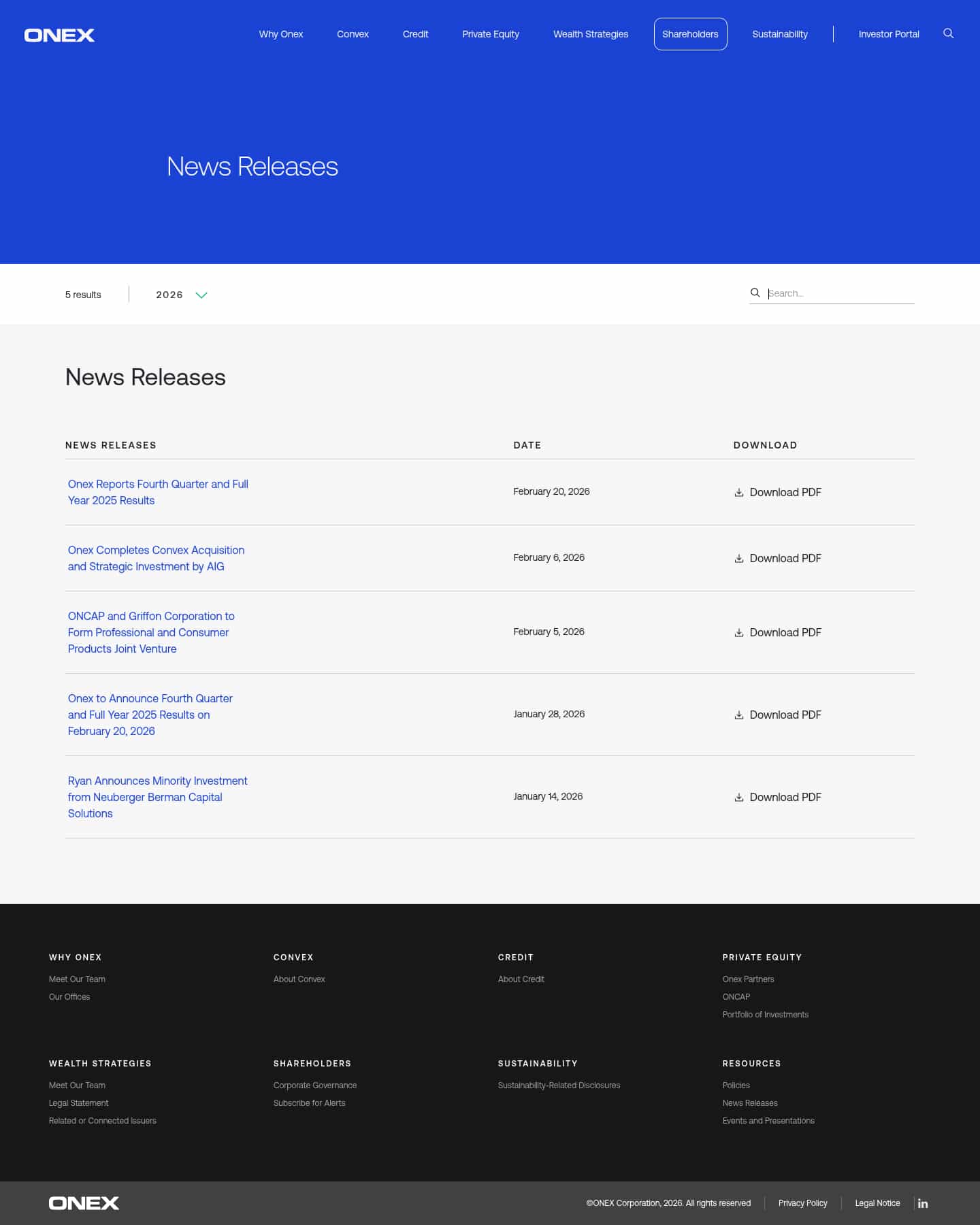Open the Subscribe for Alerts link
Viewport: 980px width, 1225px height.
click(x=310, y=1103)
